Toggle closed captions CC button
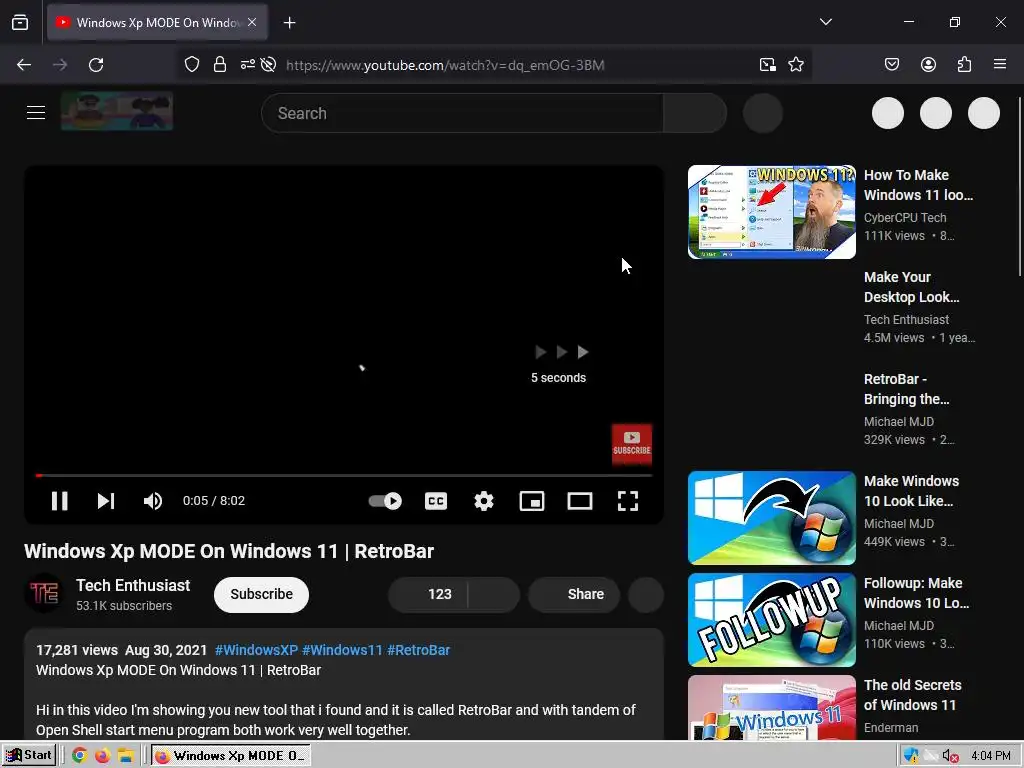1024x768 pixels. click(x=436, y=501)
